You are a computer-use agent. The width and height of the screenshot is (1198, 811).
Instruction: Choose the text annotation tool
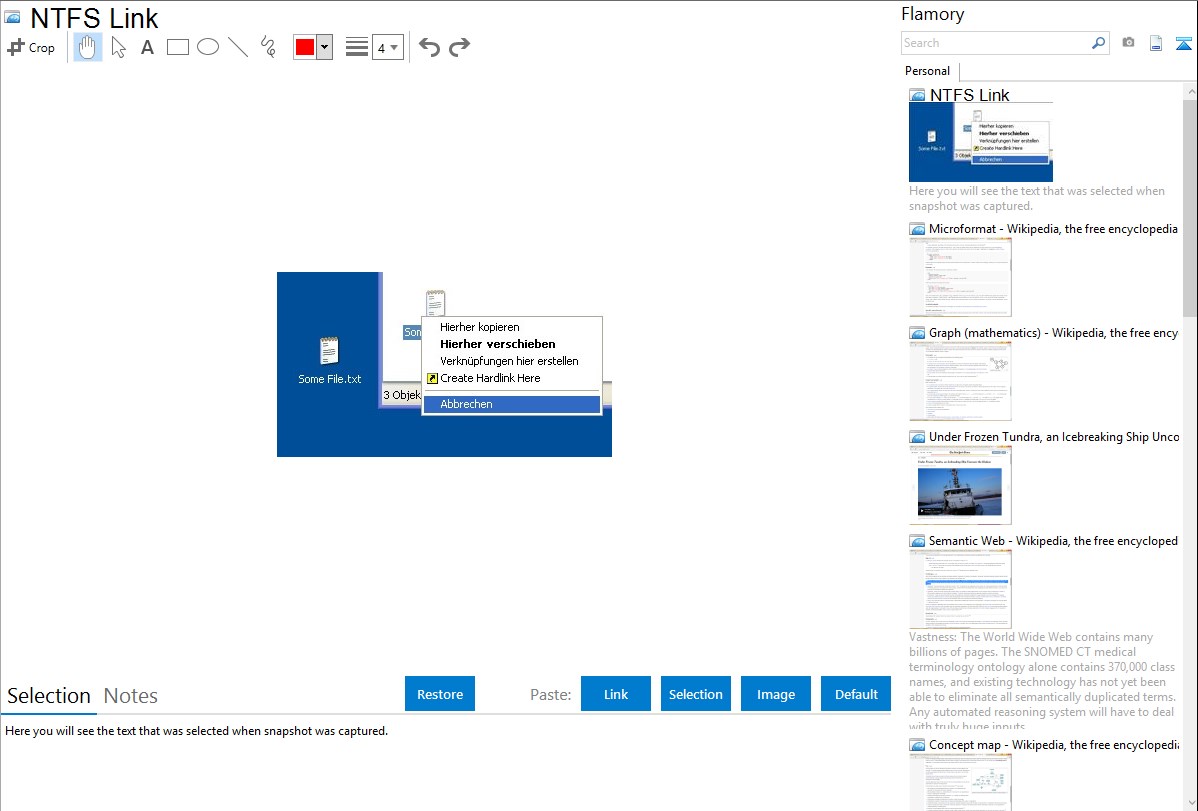pyautogui.click(x=147, y=47)
